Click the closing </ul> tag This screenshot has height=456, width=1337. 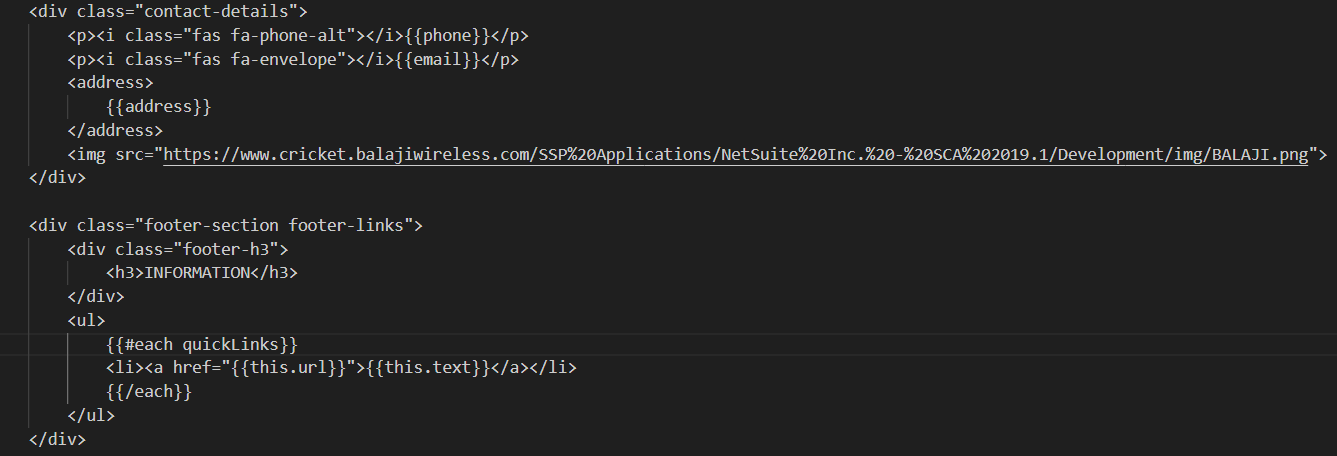[x=91, y=415]
